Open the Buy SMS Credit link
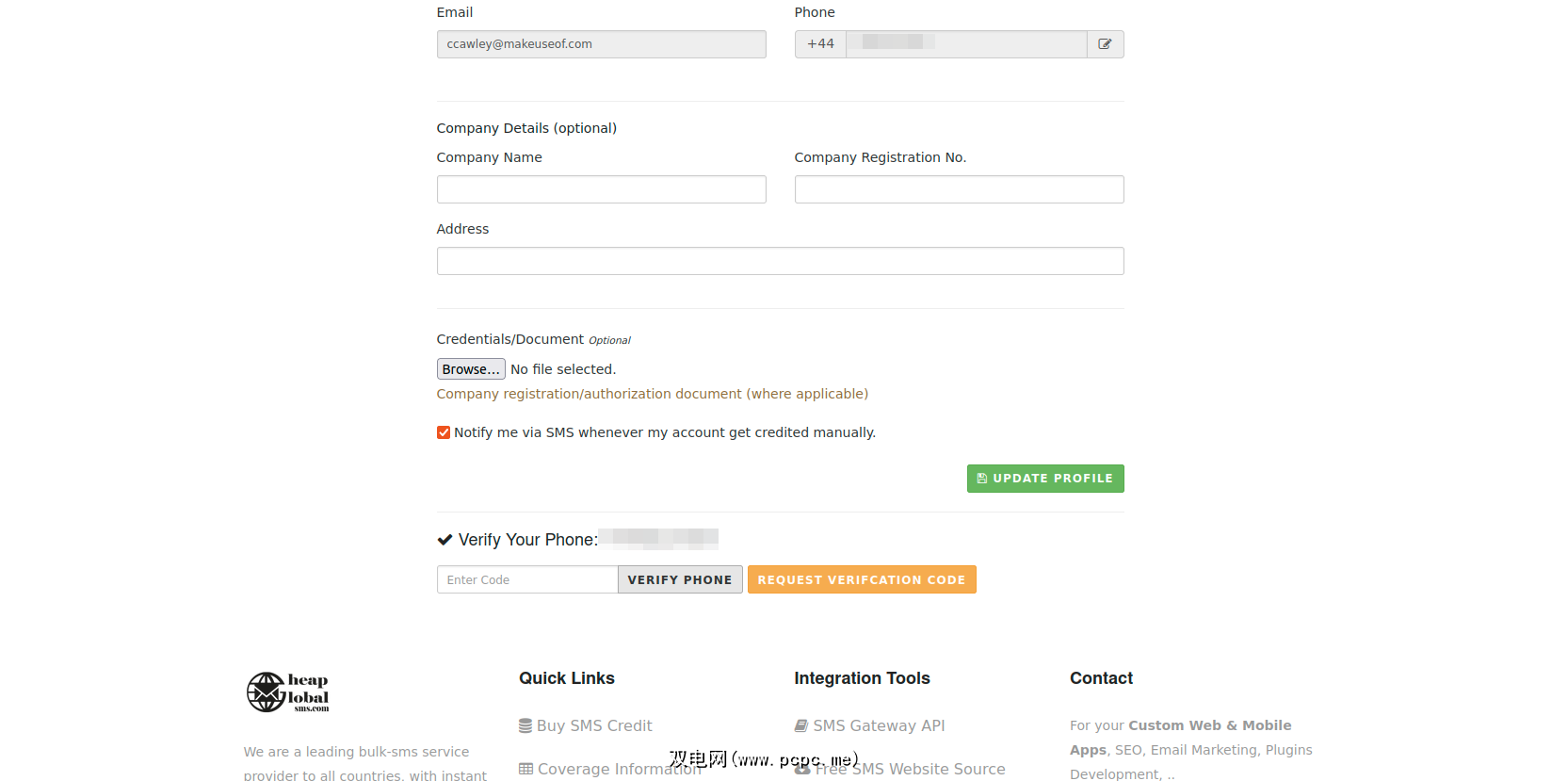The width and height of the screenshot is (1568, 781). [x=594, y=725]
